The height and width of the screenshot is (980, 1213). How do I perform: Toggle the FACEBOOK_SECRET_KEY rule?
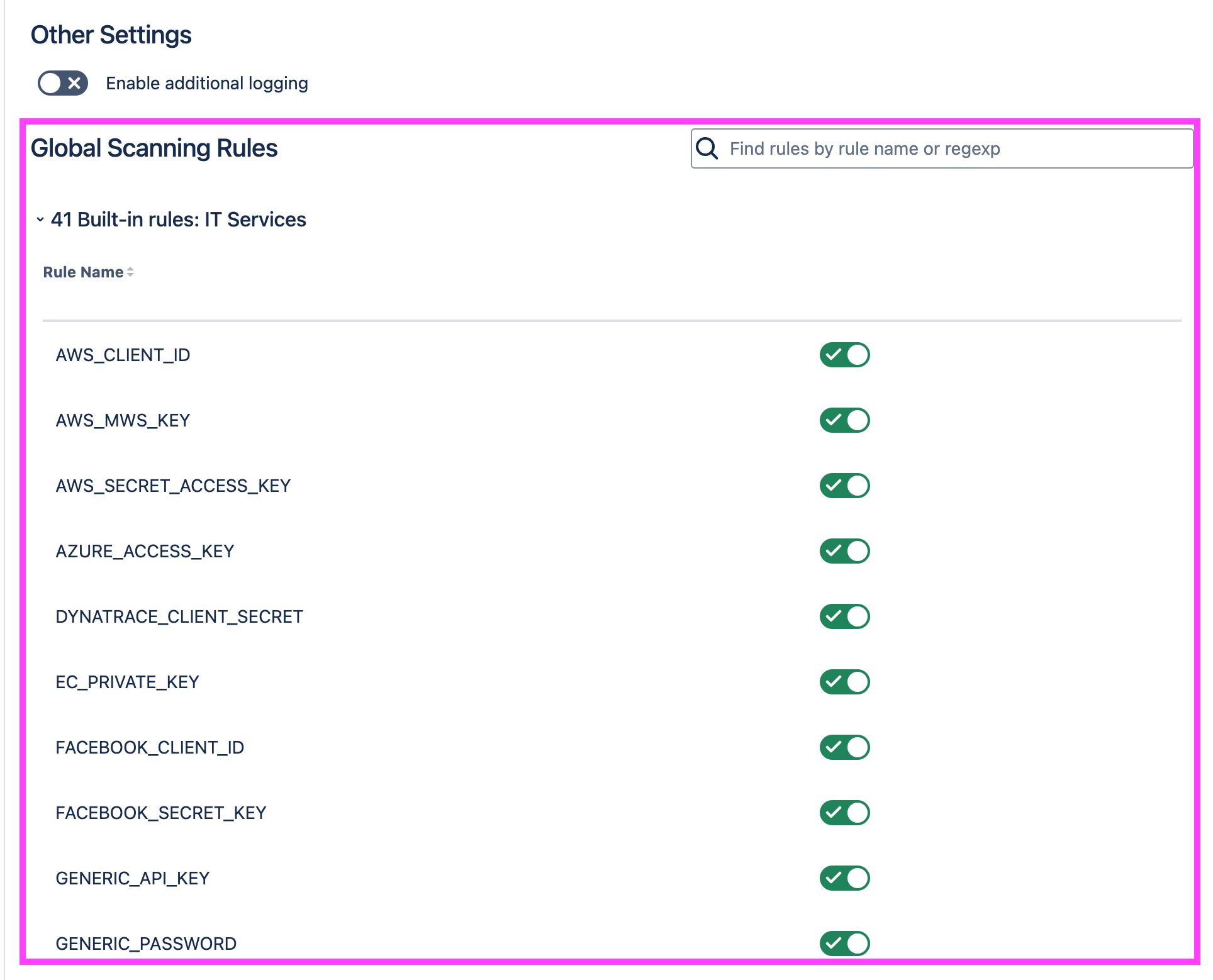click(844, 813)
